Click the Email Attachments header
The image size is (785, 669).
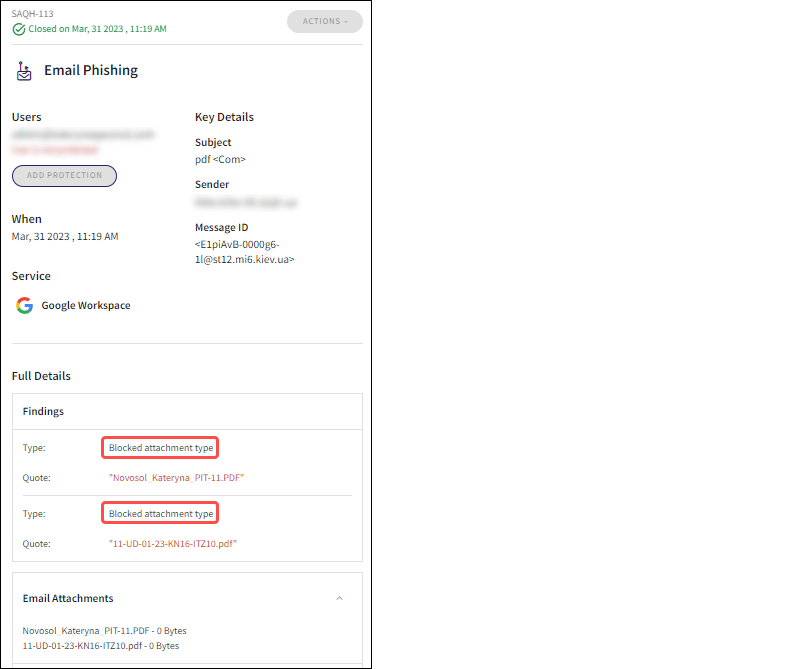click(68, 598)
